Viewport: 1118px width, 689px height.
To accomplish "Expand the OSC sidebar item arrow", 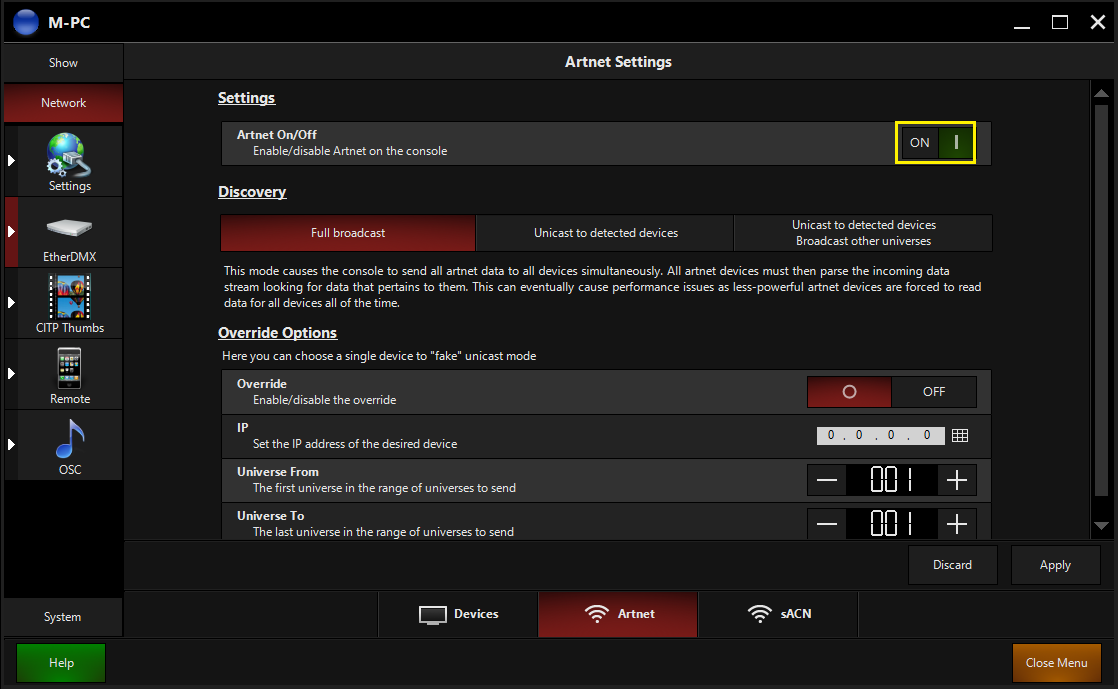I will 11,444.
